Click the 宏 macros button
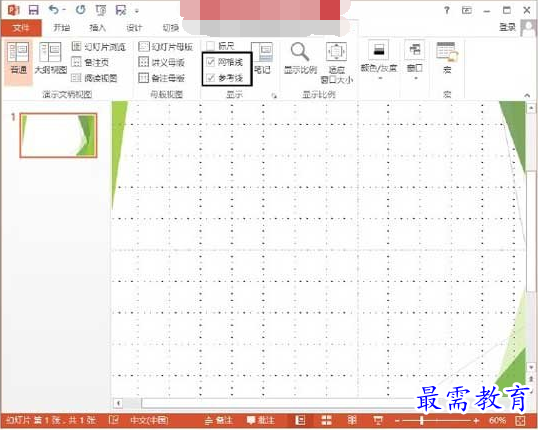The image size is (538, 430). 447,58
